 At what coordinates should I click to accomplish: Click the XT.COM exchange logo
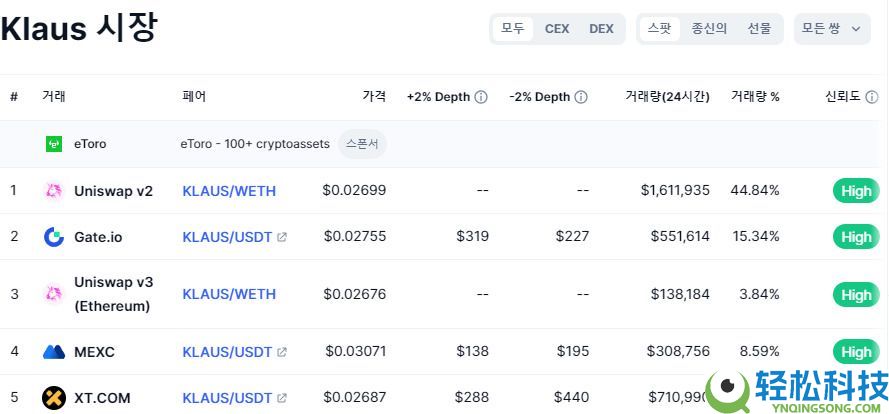[x=54, y=398]
